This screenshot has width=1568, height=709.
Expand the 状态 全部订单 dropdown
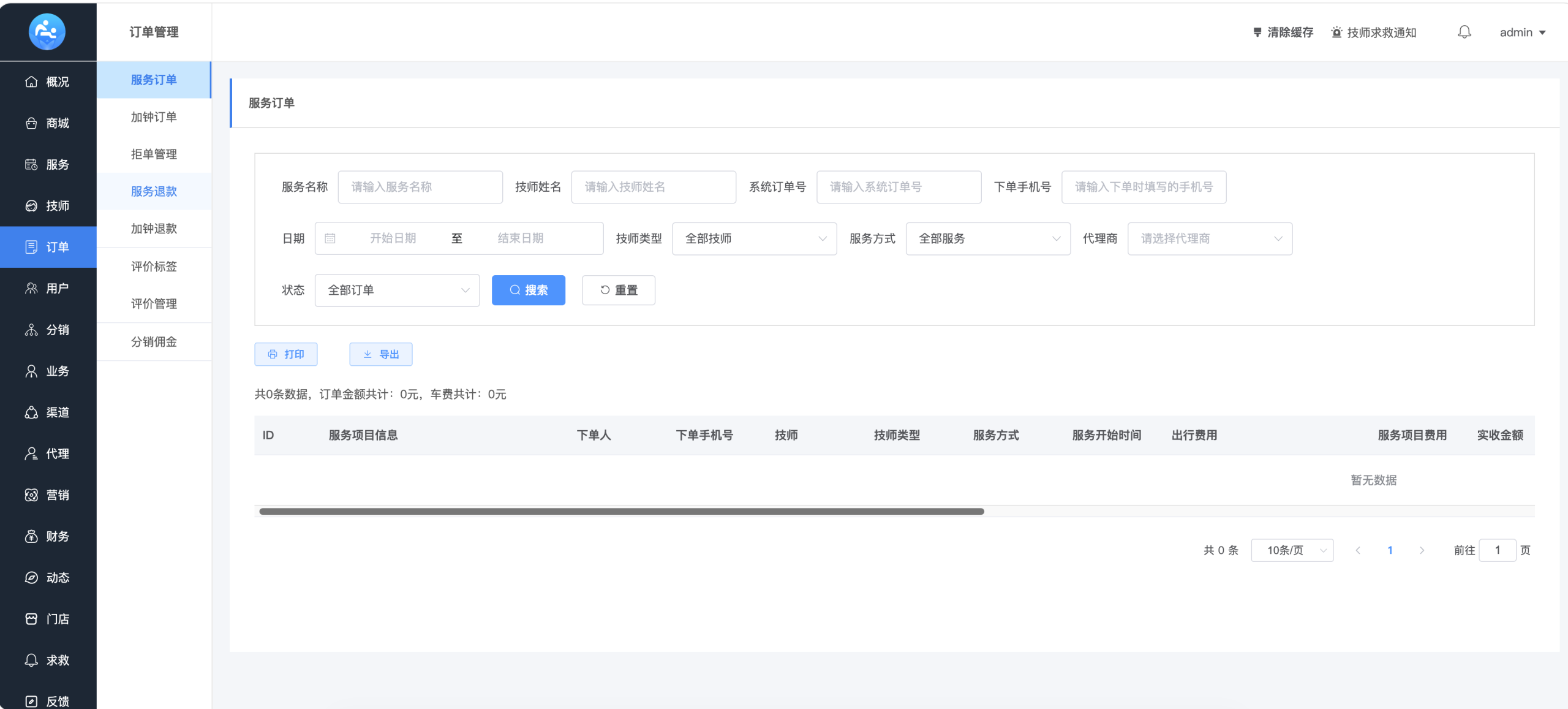click(x=397, y=290)
